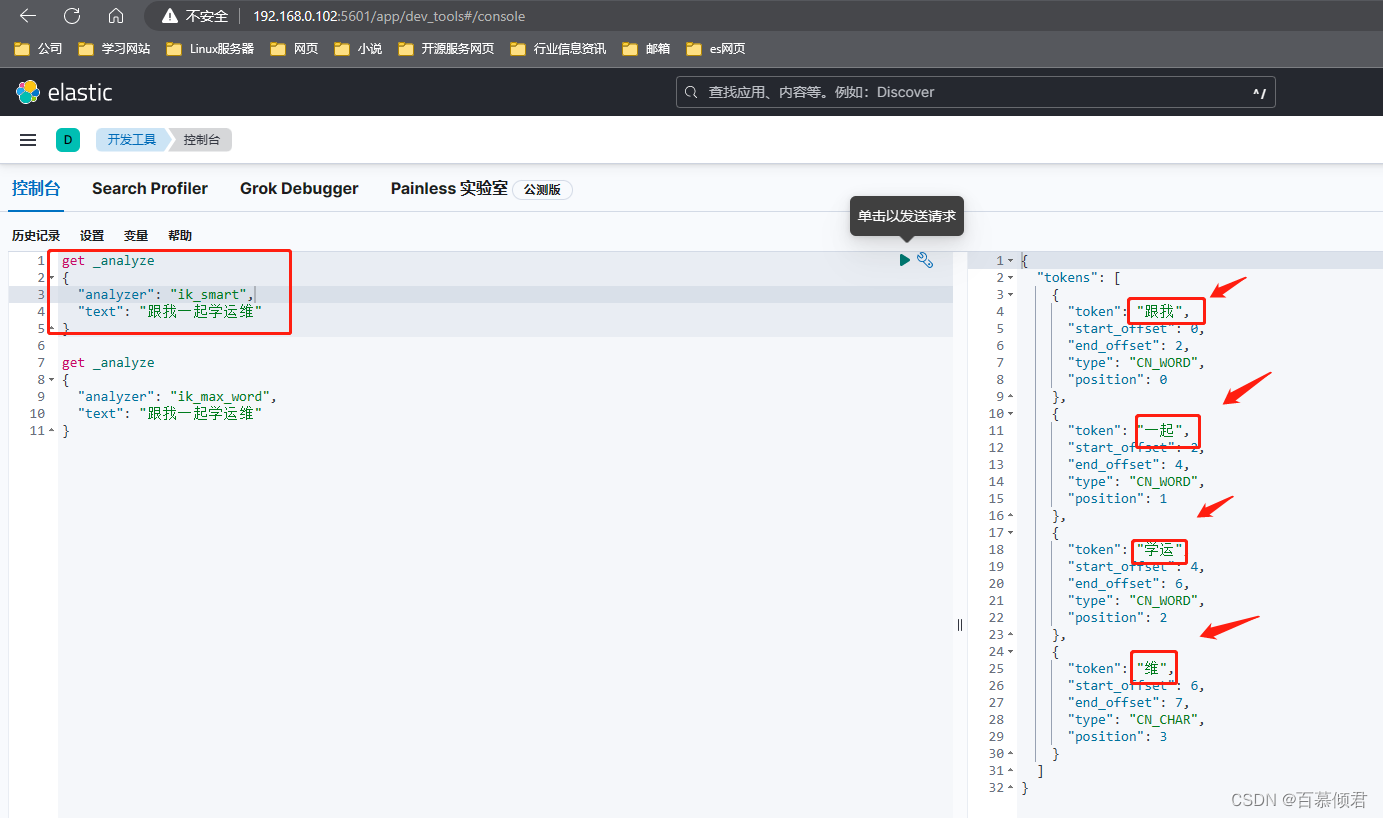Collapse first token object at response line 3
1383x818 pixels.
click(x=1011, y=295)
